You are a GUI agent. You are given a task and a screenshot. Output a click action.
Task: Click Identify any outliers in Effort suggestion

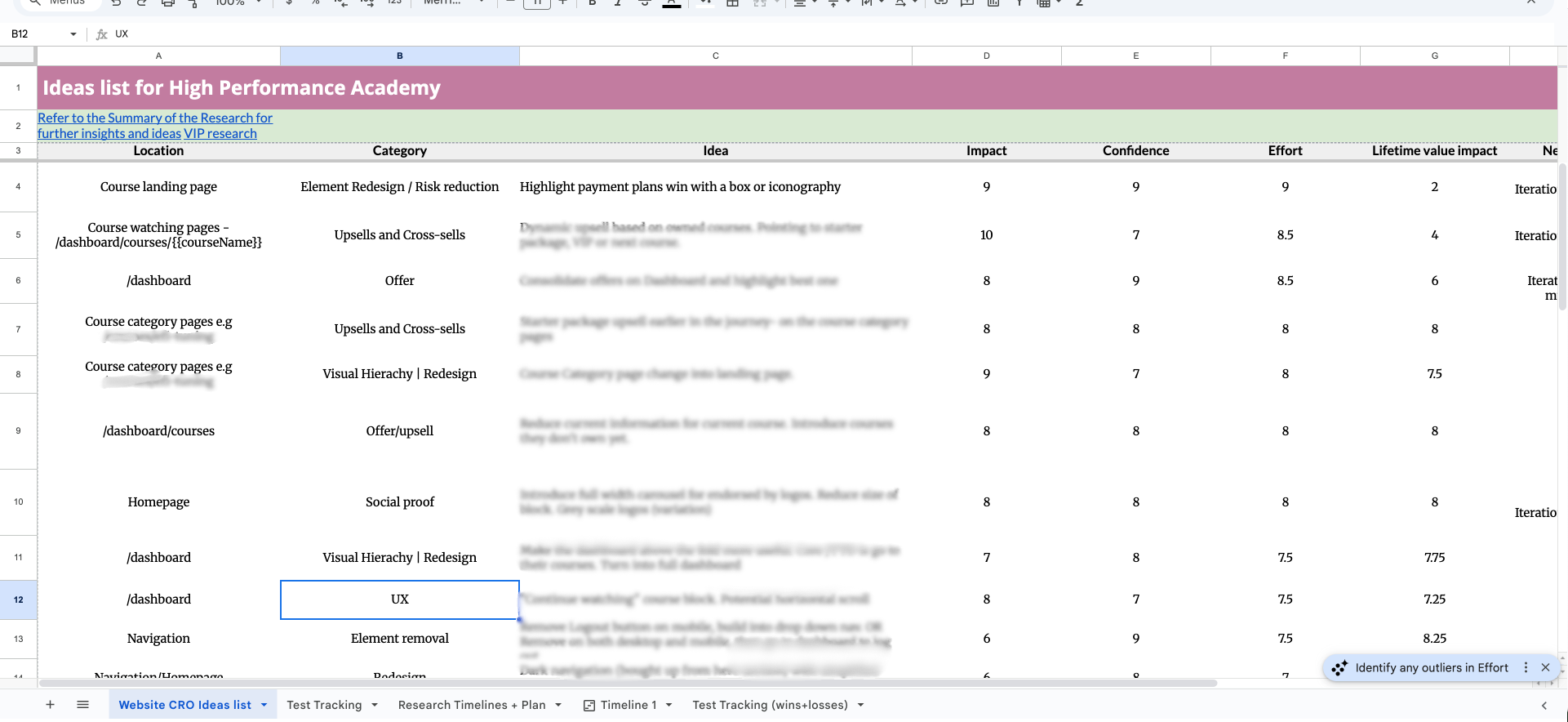pyautogui.click(x=1432, y=668)
